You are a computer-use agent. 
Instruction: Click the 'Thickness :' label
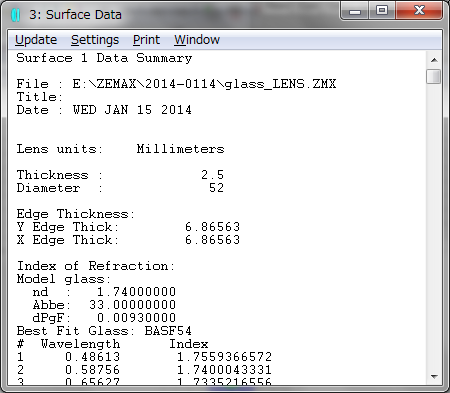tap(60, 175)
